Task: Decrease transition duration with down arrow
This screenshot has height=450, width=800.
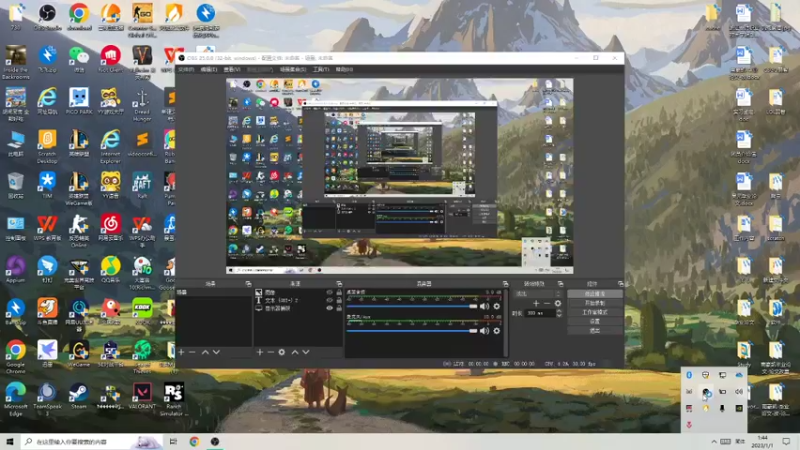Action: [x=559, y=315]
